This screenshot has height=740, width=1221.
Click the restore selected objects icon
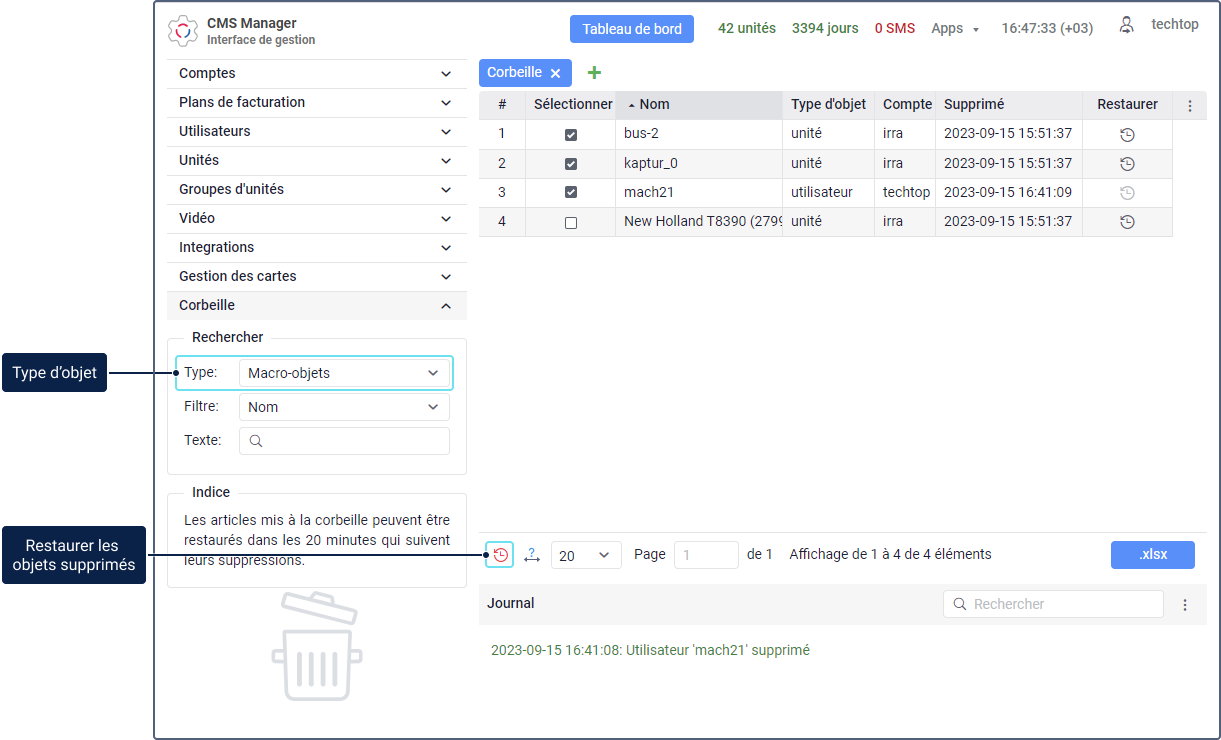coord(500,555)
